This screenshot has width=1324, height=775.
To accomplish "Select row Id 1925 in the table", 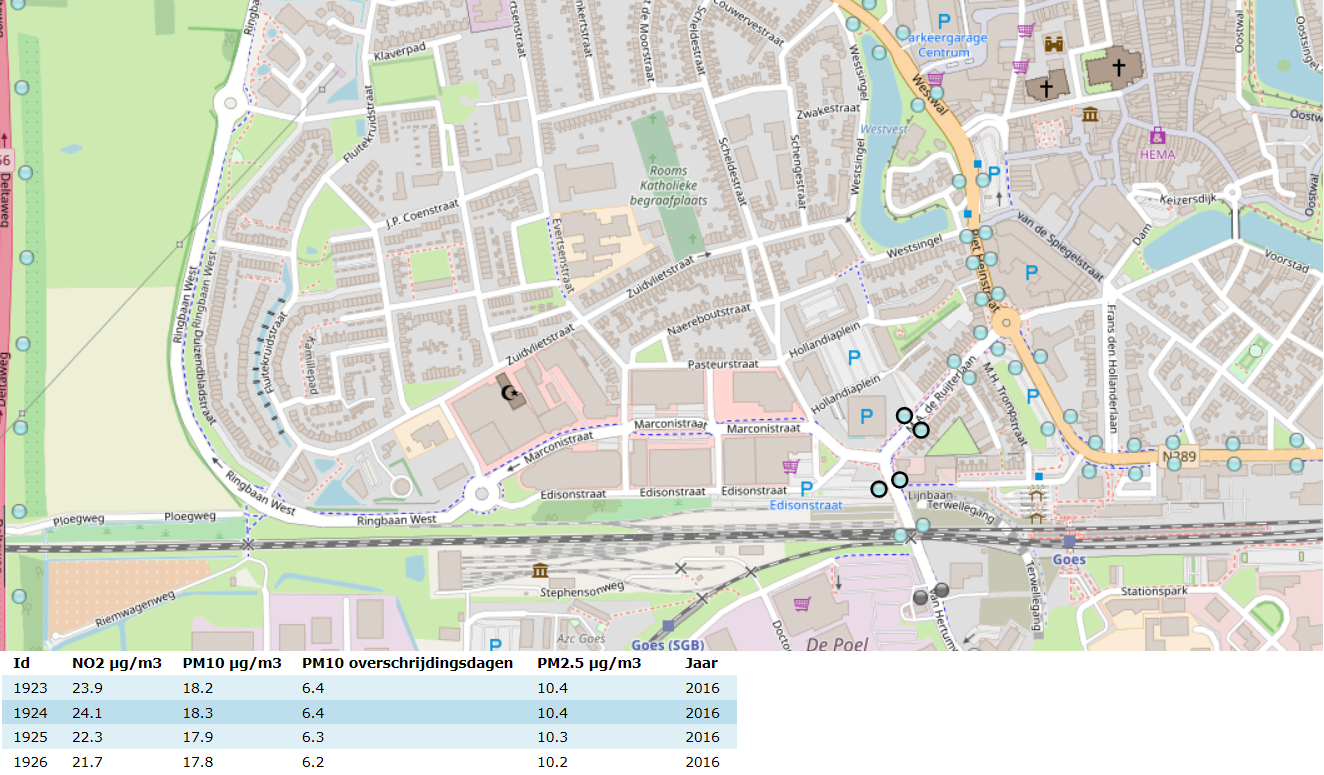I will click(x=370, y=736).
